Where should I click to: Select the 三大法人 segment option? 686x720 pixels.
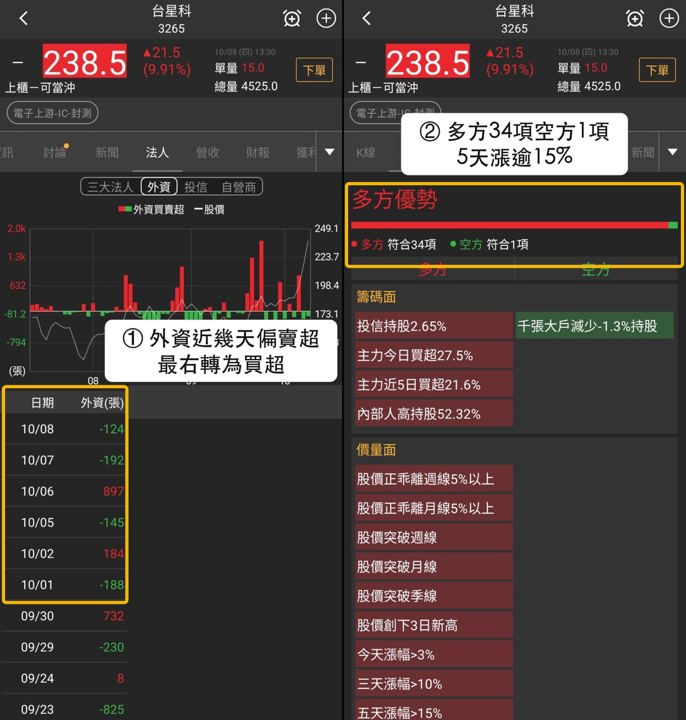point(110,187)
